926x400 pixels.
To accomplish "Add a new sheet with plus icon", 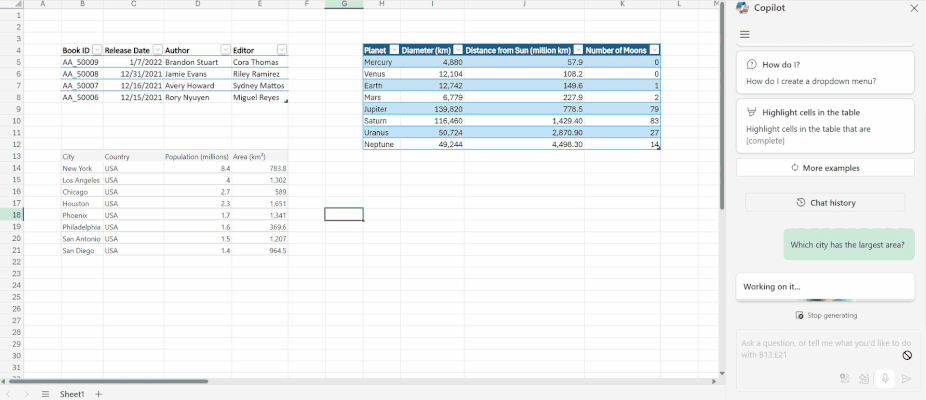I will tap(99, 394).
